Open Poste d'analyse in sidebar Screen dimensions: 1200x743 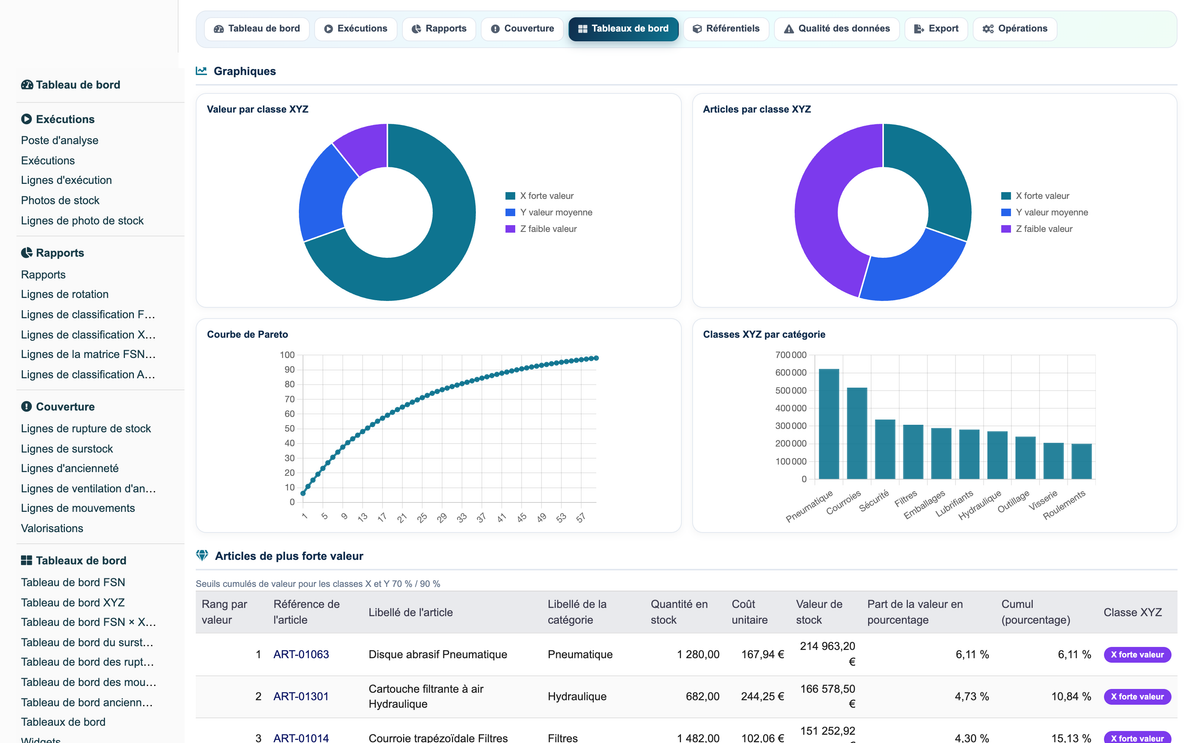pyautogui.click(x=60, y=141)
